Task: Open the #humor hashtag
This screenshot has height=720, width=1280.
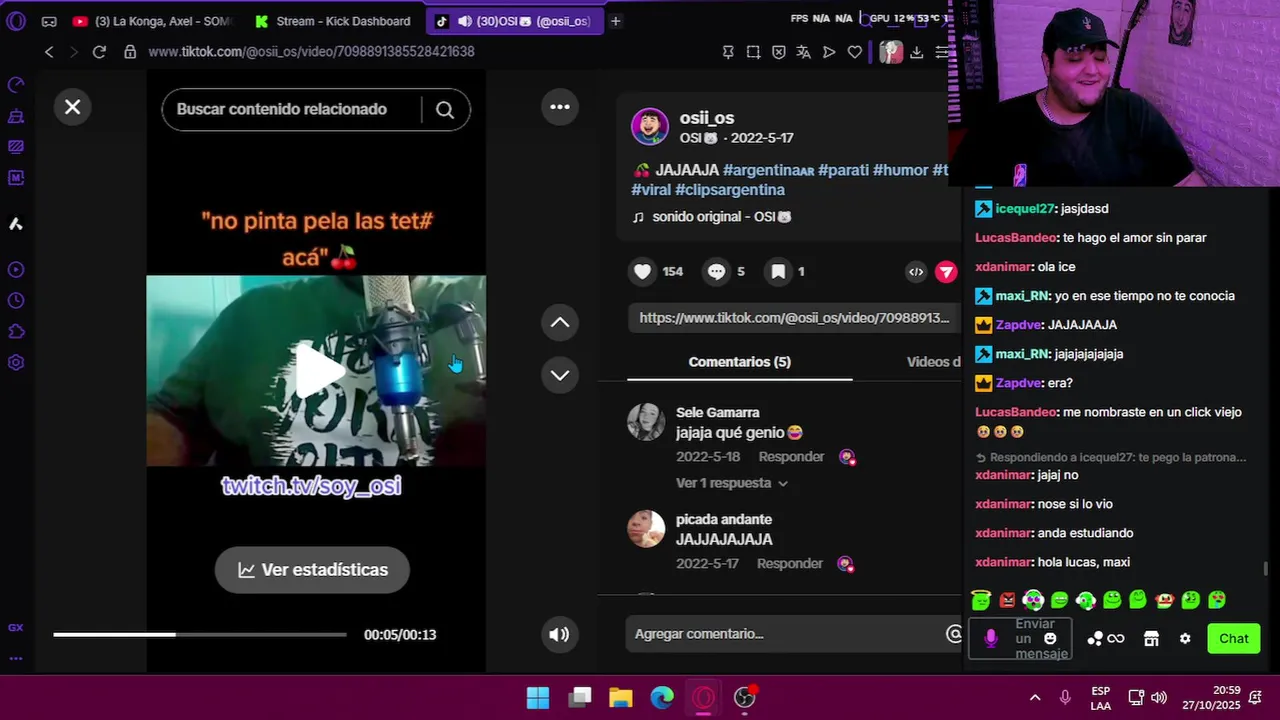Action: click(x=900, y=170)
